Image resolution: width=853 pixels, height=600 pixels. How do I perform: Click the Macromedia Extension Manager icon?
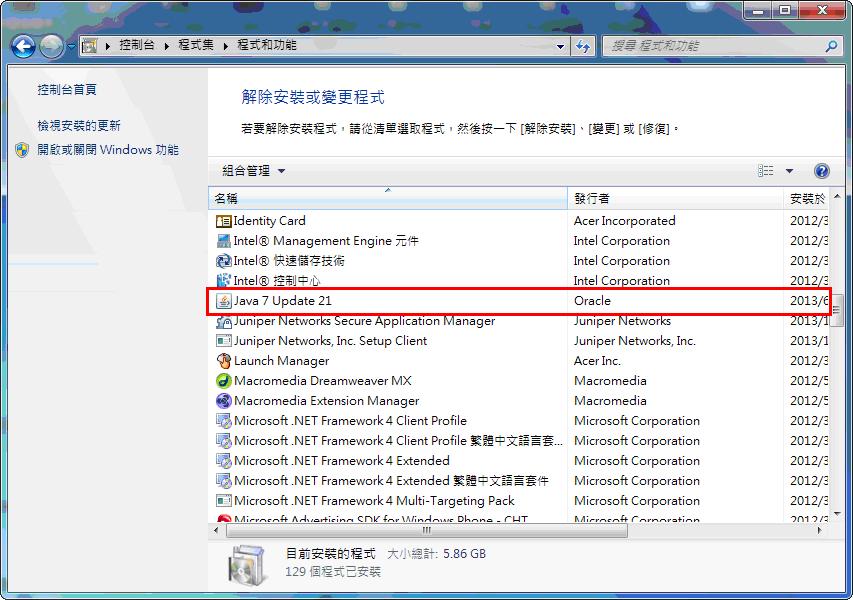[224, 401]
